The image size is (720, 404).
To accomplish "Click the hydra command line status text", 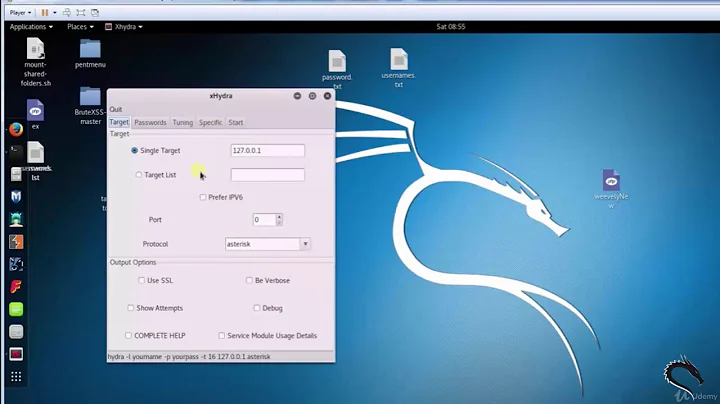I will [x=189, y=356].
